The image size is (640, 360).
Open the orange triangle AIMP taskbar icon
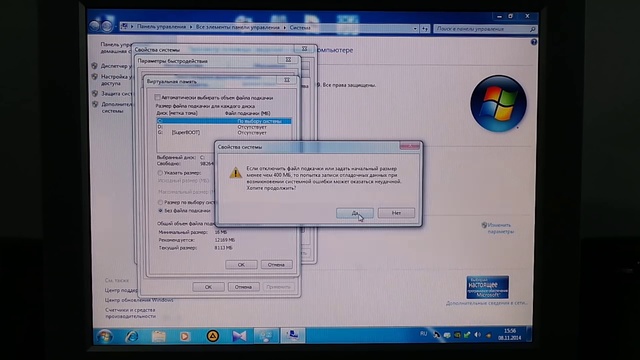coord(212,336)
